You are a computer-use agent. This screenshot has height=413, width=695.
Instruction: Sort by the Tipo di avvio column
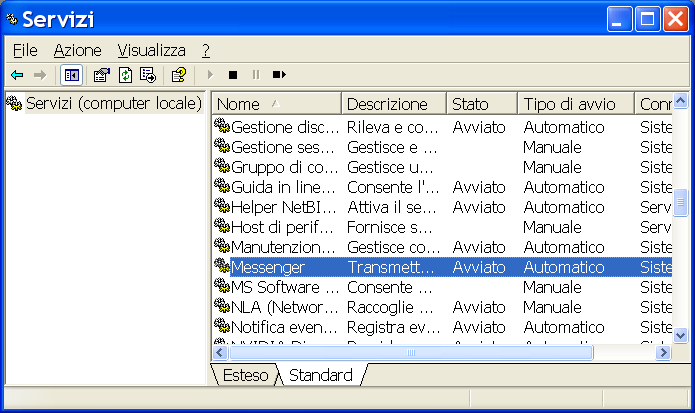click(575, 104)
